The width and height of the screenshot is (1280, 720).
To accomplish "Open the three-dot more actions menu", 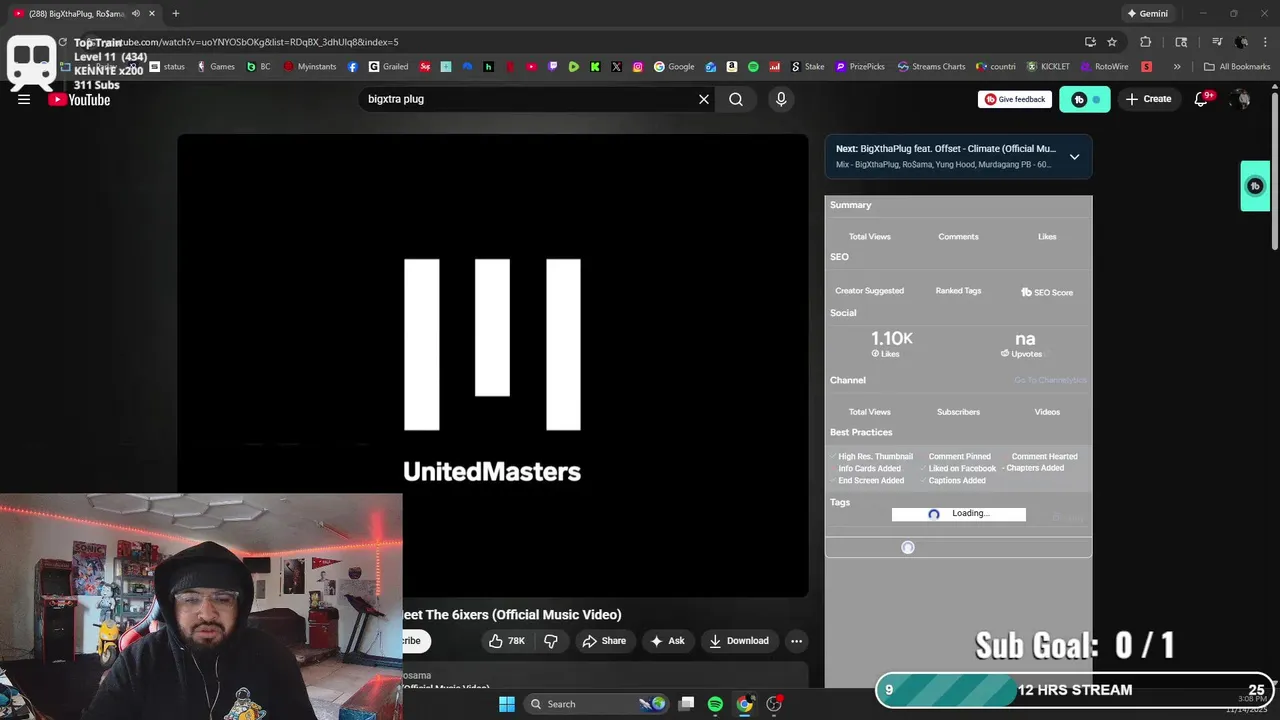I will pos(796,641).
